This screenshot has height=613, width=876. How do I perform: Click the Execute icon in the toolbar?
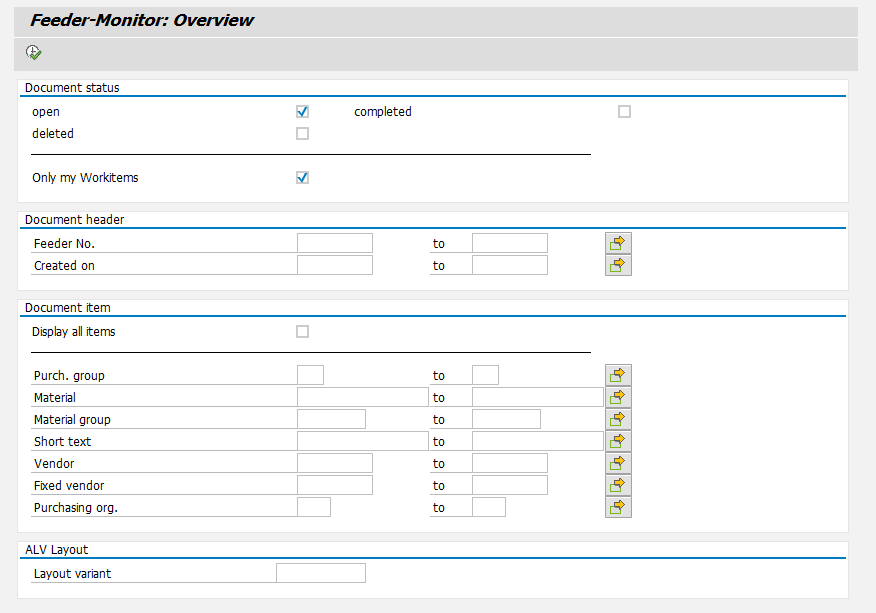(x=33, y=51)
